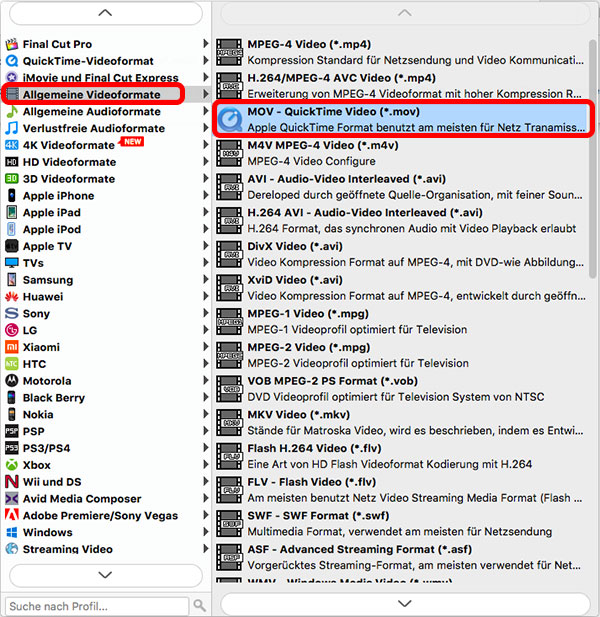Expand the Avid Media Composer submenu arrow
This screenshot has height=617, width=600.
(x=205, y=498)
